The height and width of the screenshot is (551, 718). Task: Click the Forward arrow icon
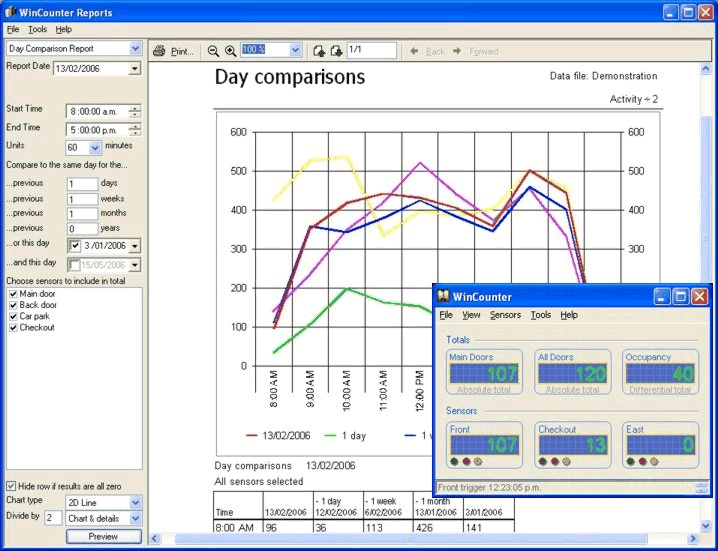click(x=457, y=51)
